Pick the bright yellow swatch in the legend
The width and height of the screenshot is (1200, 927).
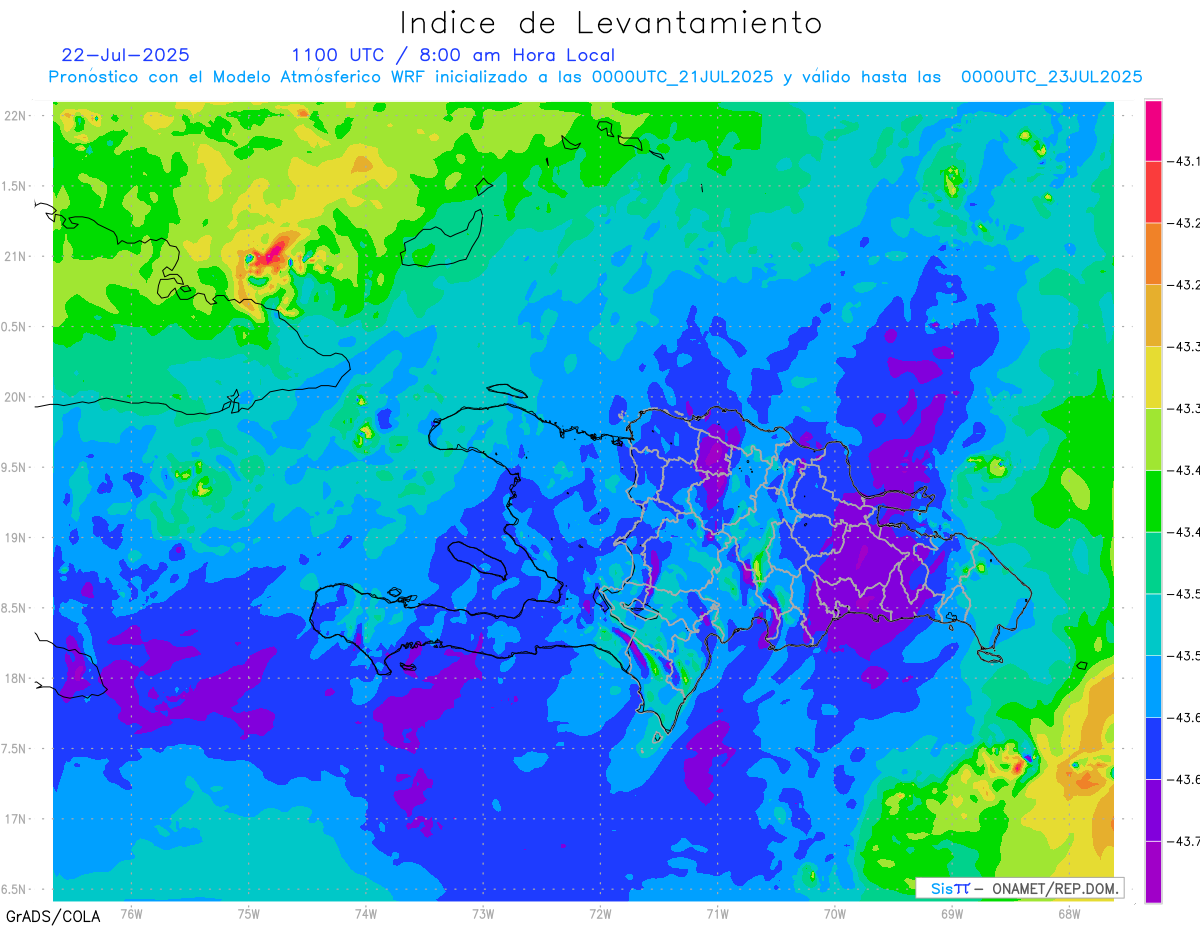1153,377
